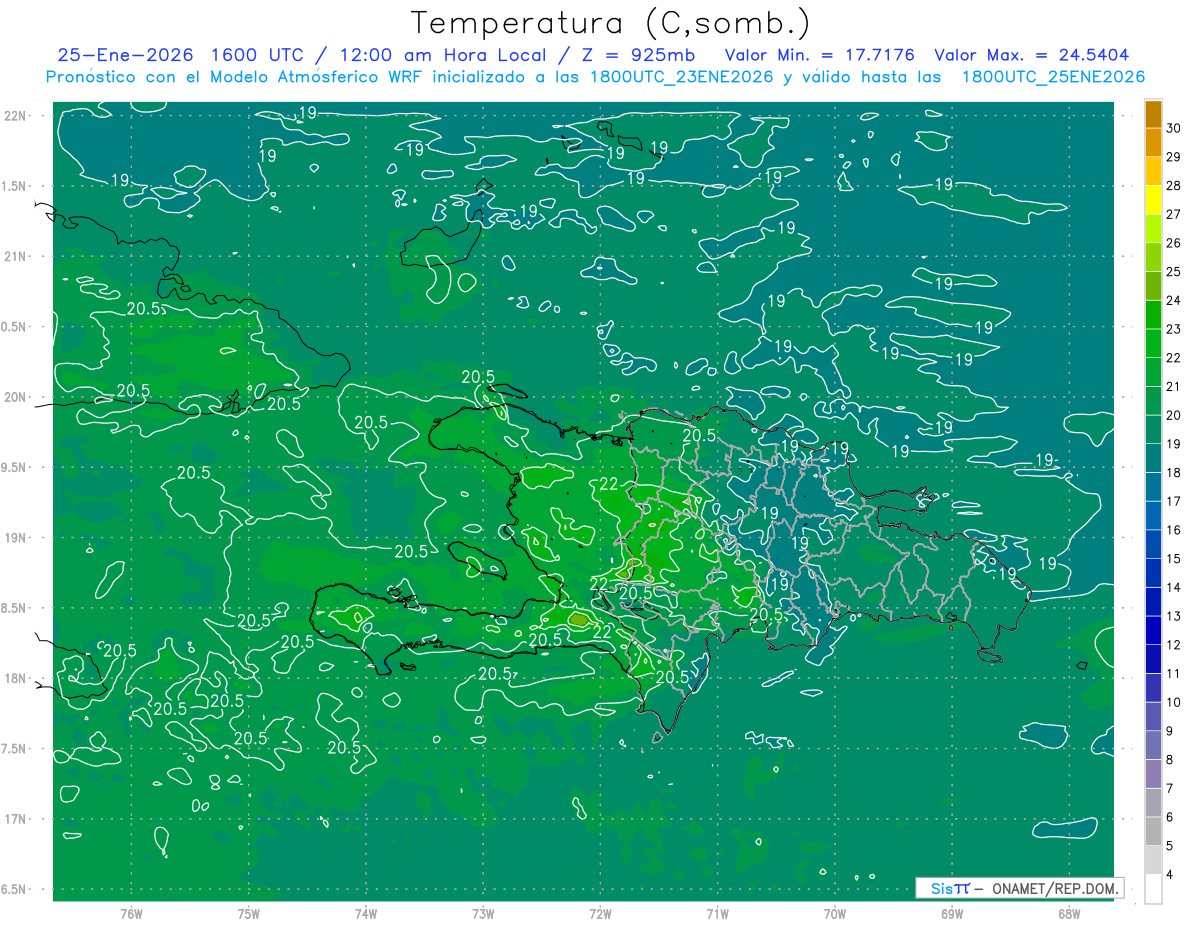The width and height of the screenshot is (1200, 927).
Task: Click the ONAMET/REP.DOM. watermark label
Action: (1056, 888)
